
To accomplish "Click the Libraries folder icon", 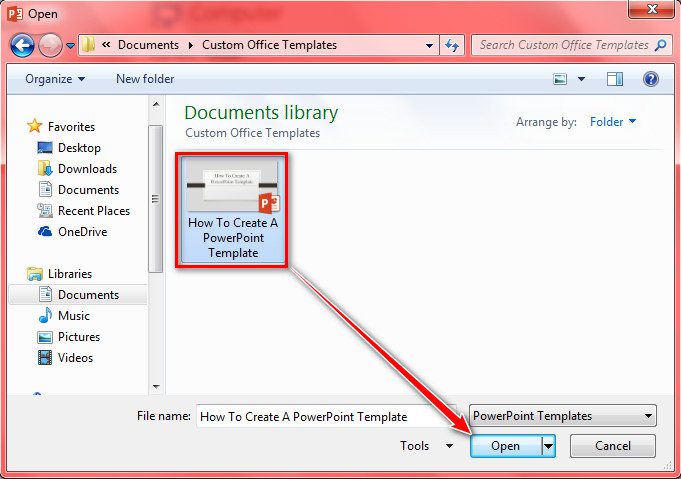I will pyautogui.click(x=35, y=274).
